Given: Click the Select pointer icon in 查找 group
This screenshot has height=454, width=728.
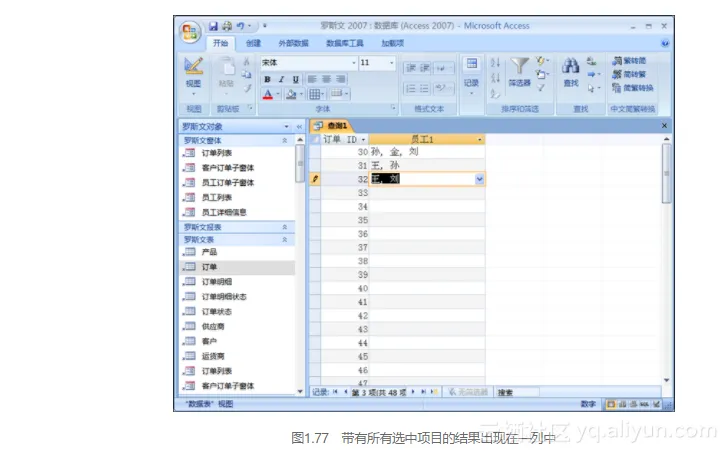Looking at the screenshot, I should click(591, 88).
